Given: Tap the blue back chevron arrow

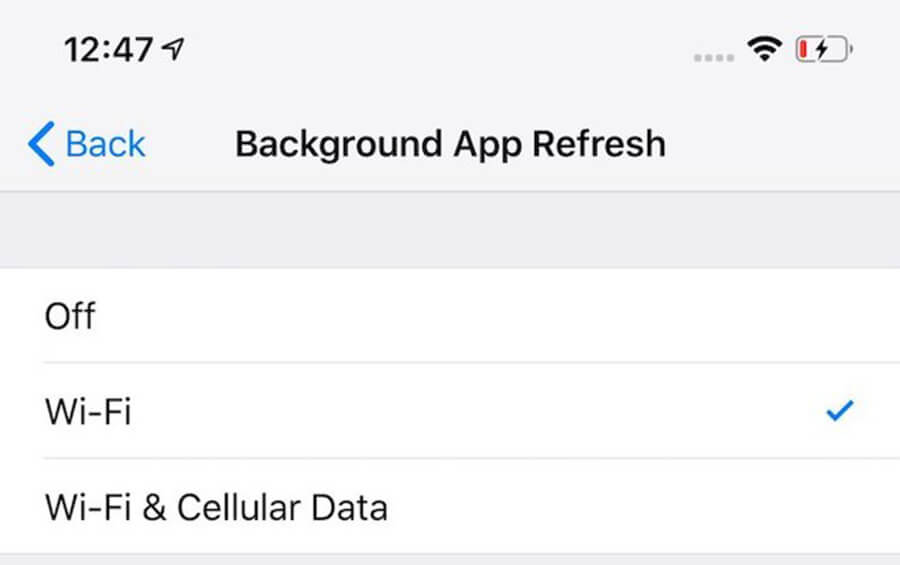Looking at the screenshot, I should [x=40, y=144].
